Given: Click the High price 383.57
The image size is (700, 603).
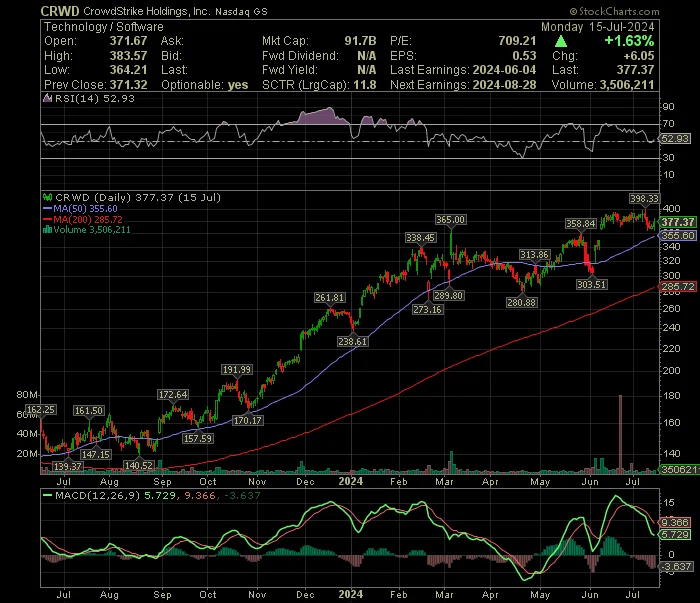Looking at the screenshot, I should tap(128, 56).
